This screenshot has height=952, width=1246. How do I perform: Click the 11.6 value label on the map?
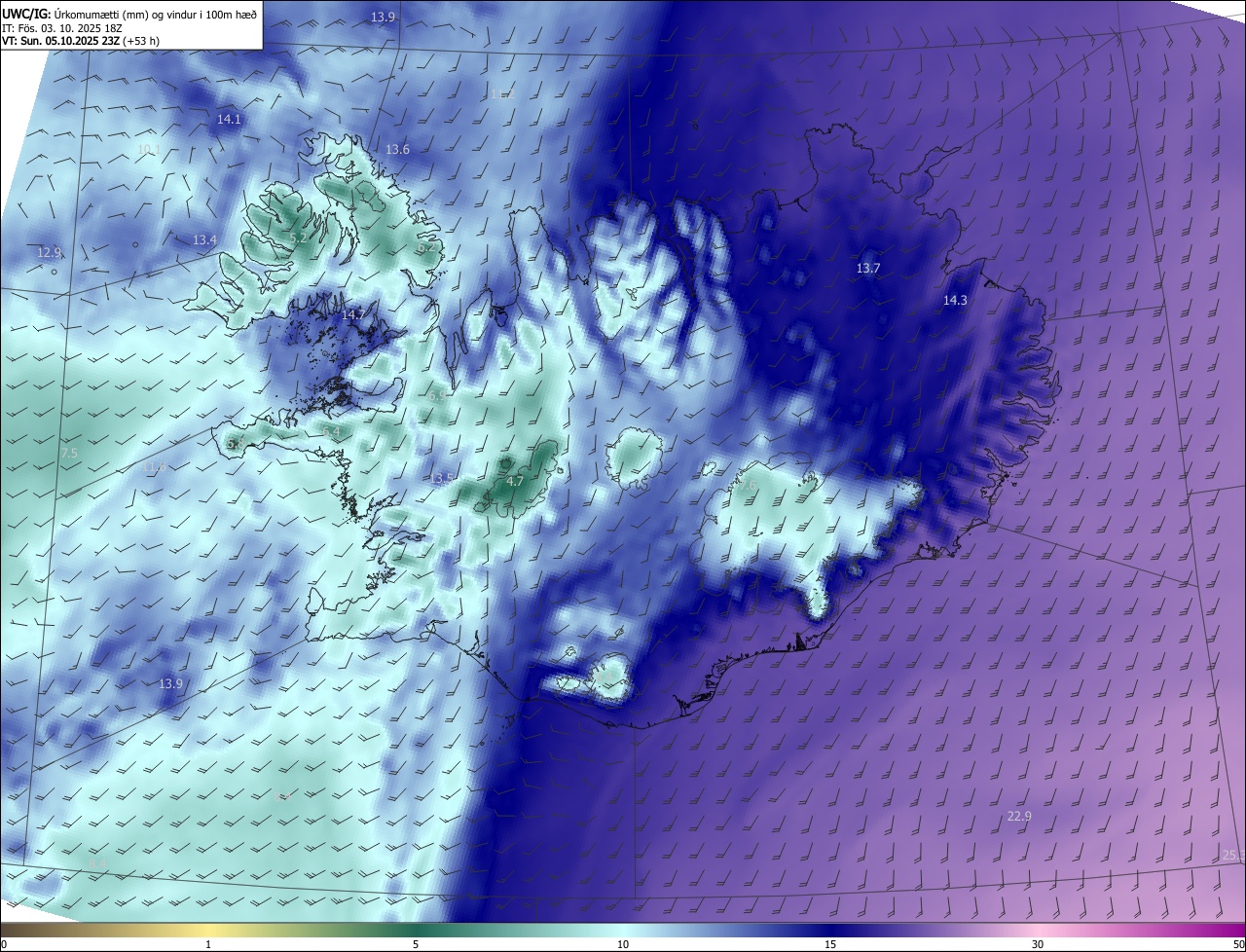[155, 467]
